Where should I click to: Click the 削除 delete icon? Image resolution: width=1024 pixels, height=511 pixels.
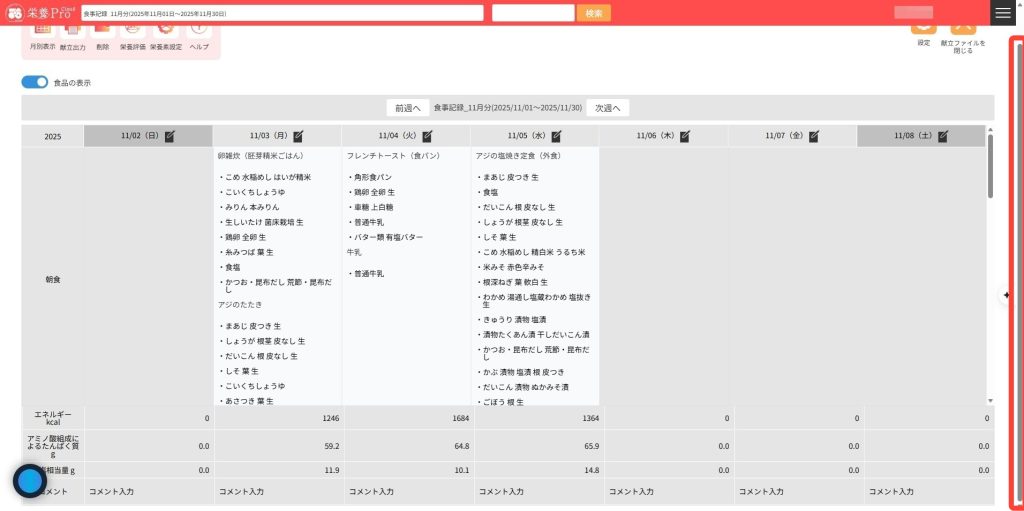pos(103,32)
